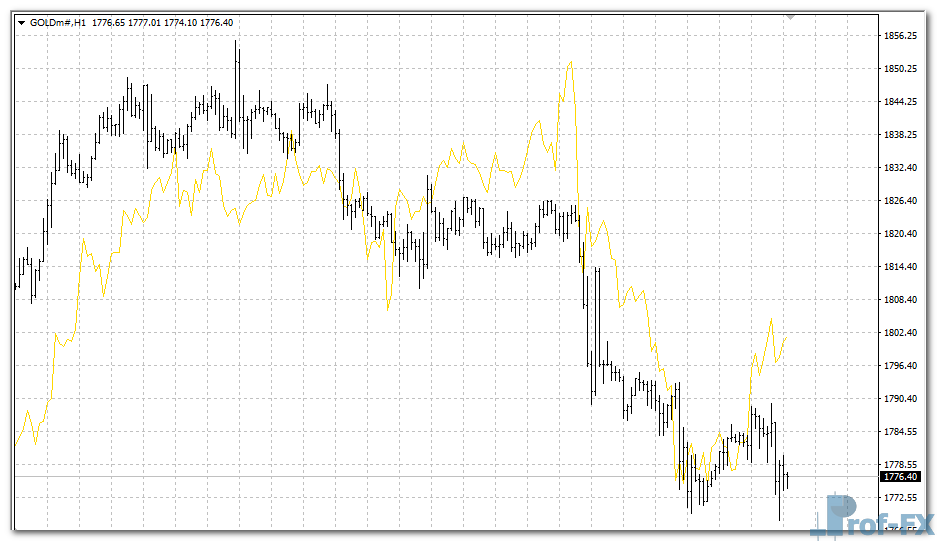Click the GOLDm#,H1 chart title text
This screenshot has width=937, height=541.
(58, 22)
